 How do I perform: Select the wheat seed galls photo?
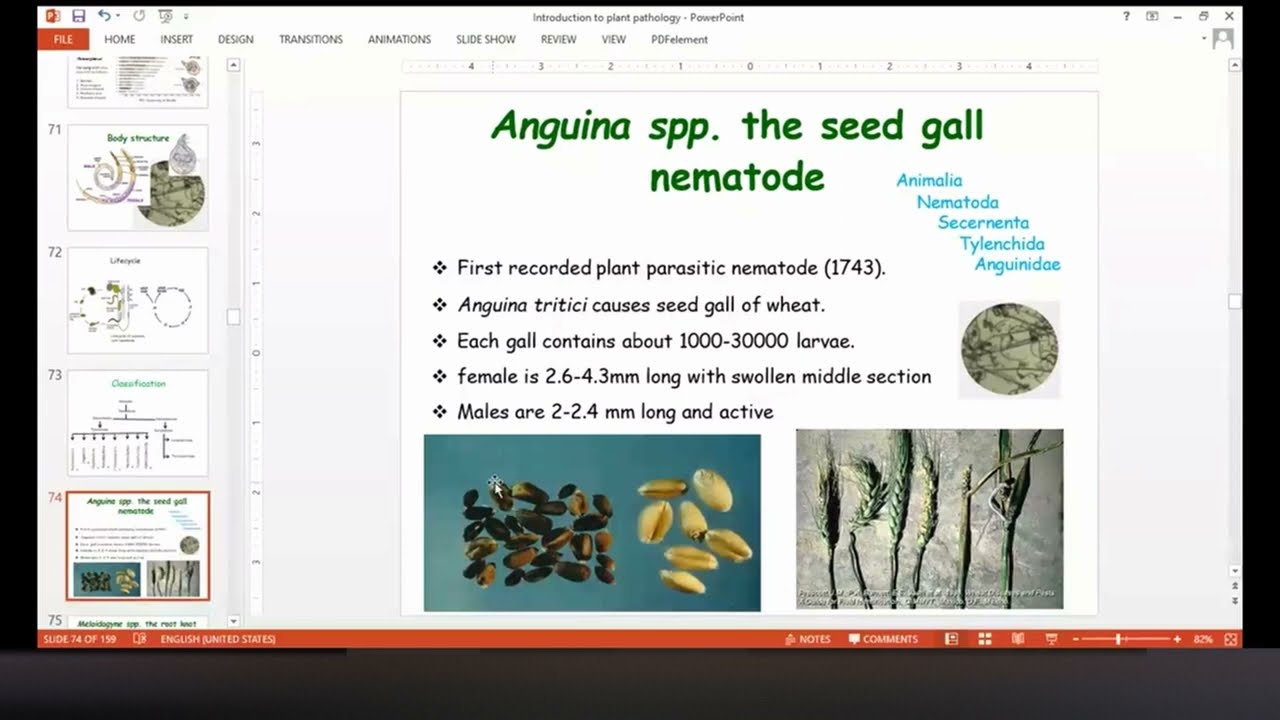[592, 522]
